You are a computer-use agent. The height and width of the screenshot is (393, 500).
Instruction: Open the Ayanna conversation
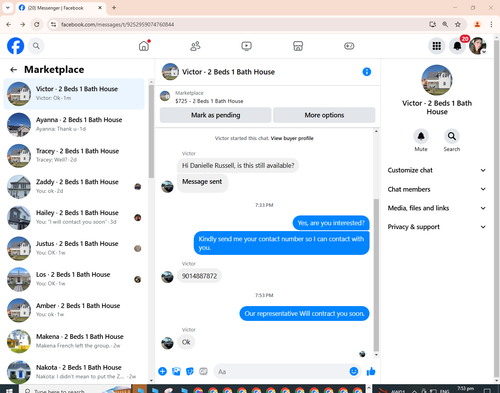tap(74, 124)
